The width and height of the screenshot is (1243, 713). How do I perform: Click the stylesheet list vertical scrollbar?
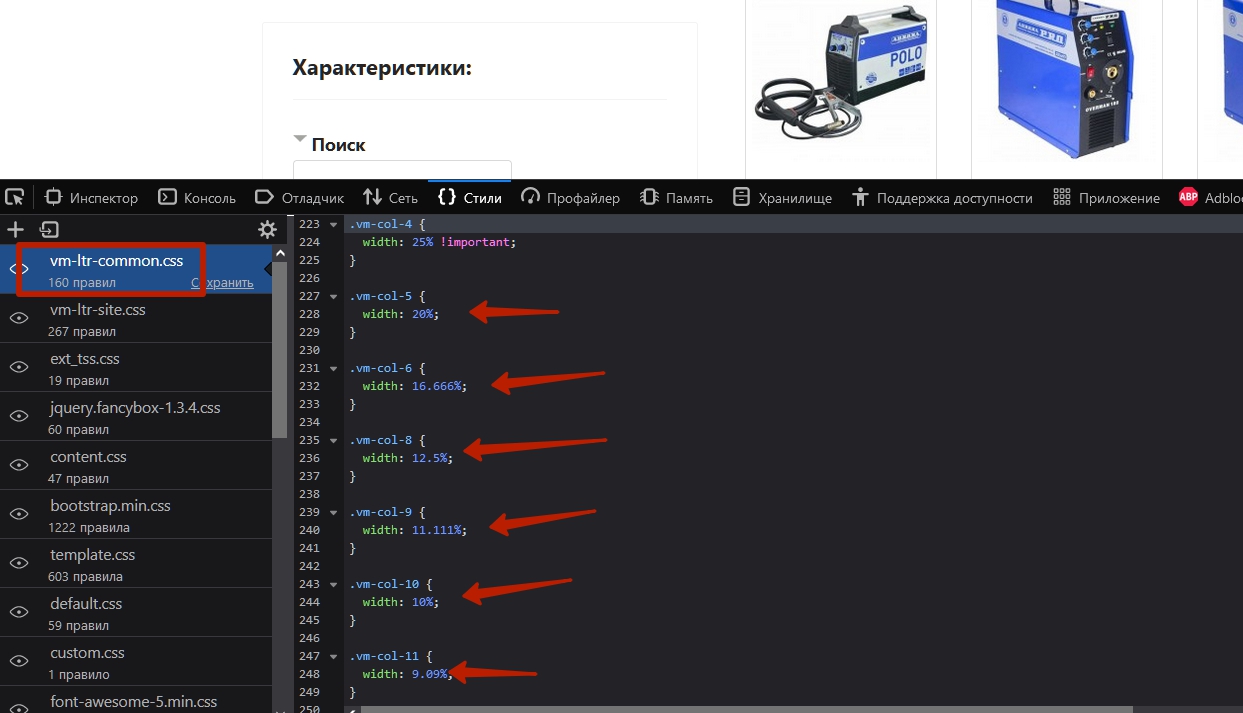coord(279,350)
